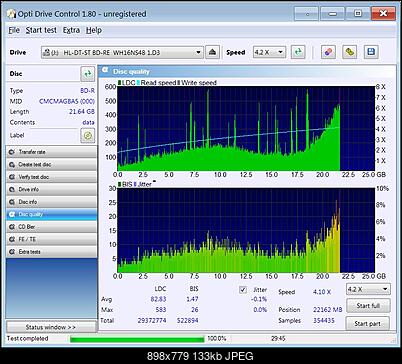402x364 pixels.
Task: Click the Position value 22162 MB
Action: (328, 310)
